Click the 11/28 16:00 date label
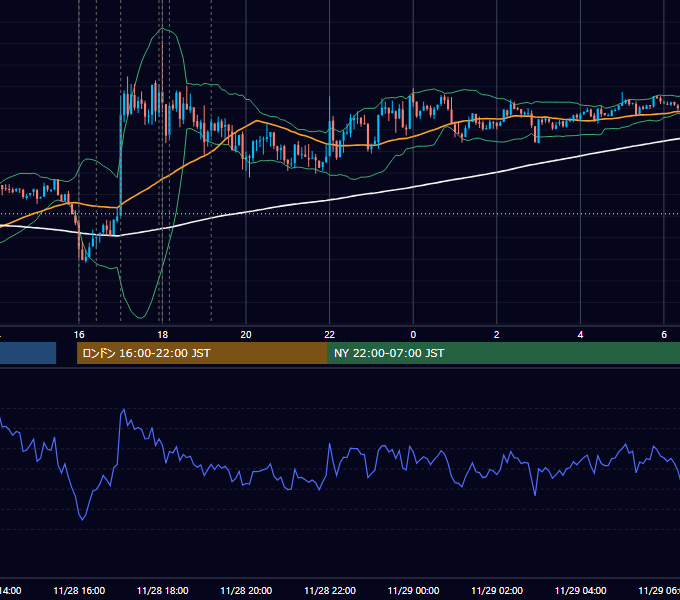680x600 pixels. [79, 591]
